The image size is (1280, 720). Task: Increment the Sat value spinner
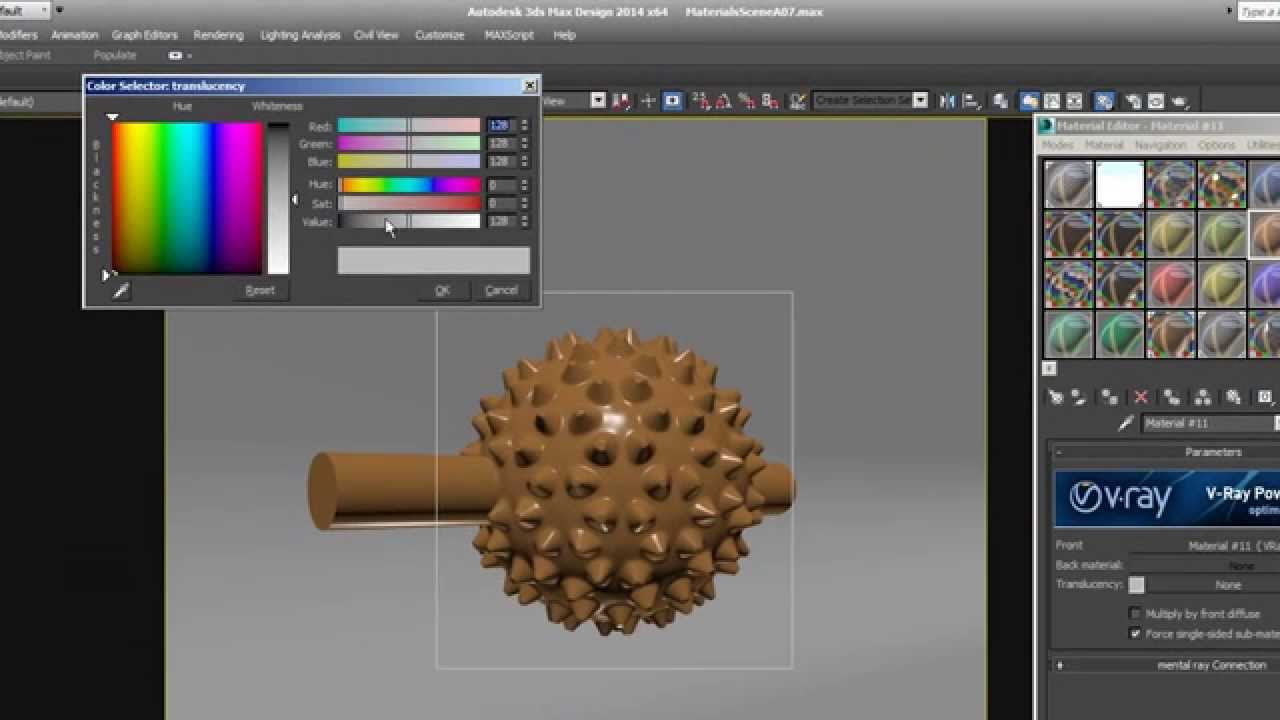[x=524, y=200]
